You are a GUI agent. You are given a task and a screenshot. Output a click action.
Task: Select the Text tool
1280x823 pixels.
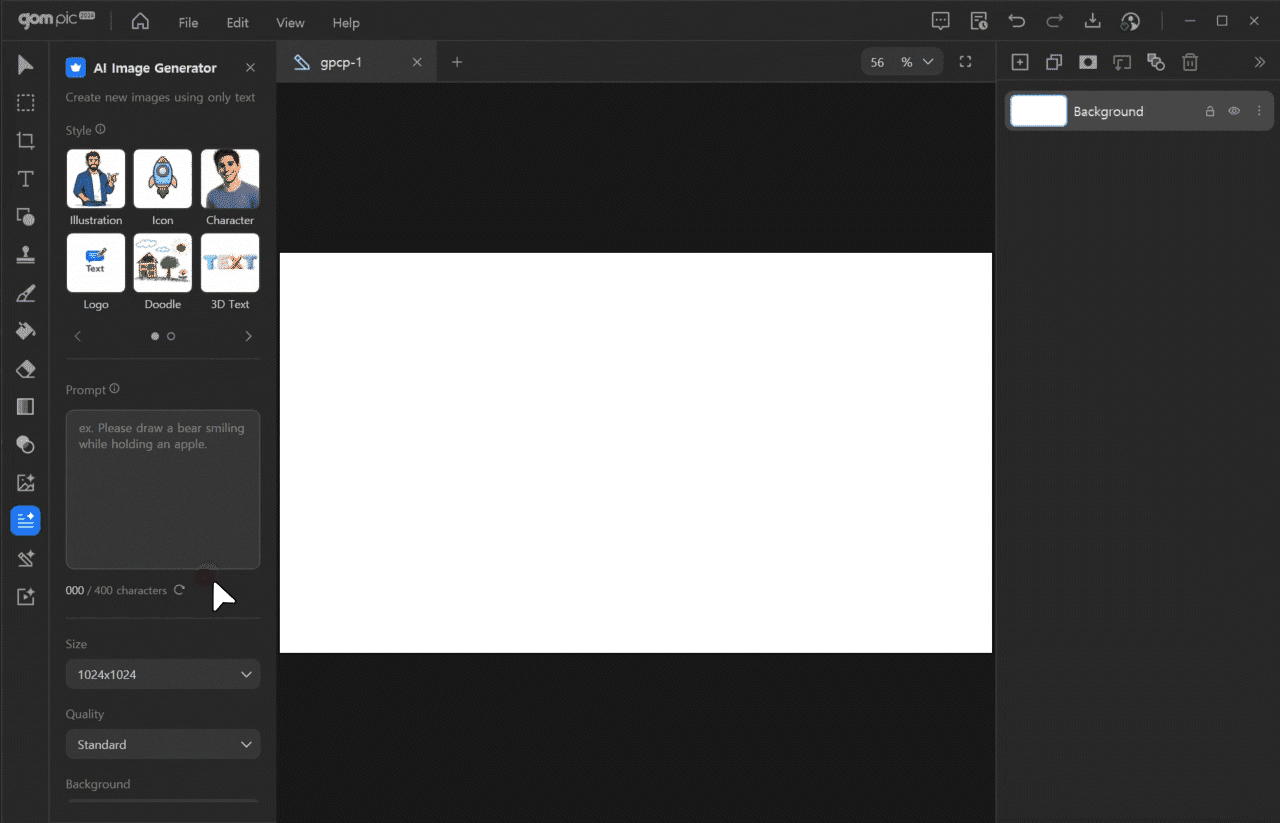click(x=25, y=179)
